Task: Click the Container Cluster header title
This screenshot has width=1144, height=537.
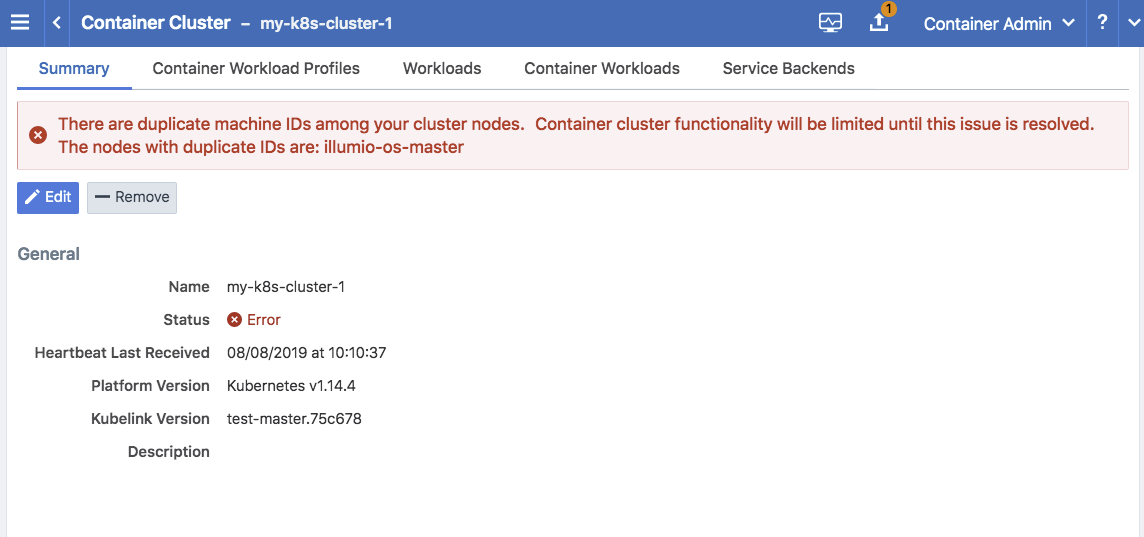Action: click(x=156, y=23)
